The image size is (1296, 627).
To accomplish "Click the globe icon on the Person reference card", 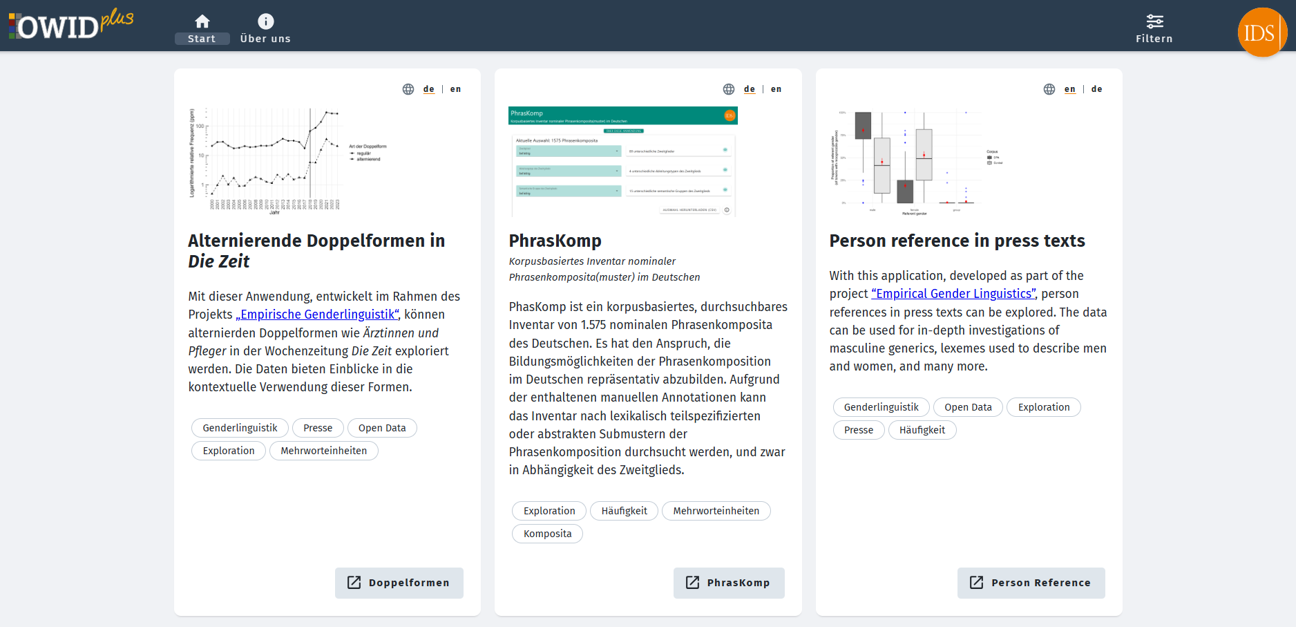I will pyautogui.click(x=1049, y=89).
